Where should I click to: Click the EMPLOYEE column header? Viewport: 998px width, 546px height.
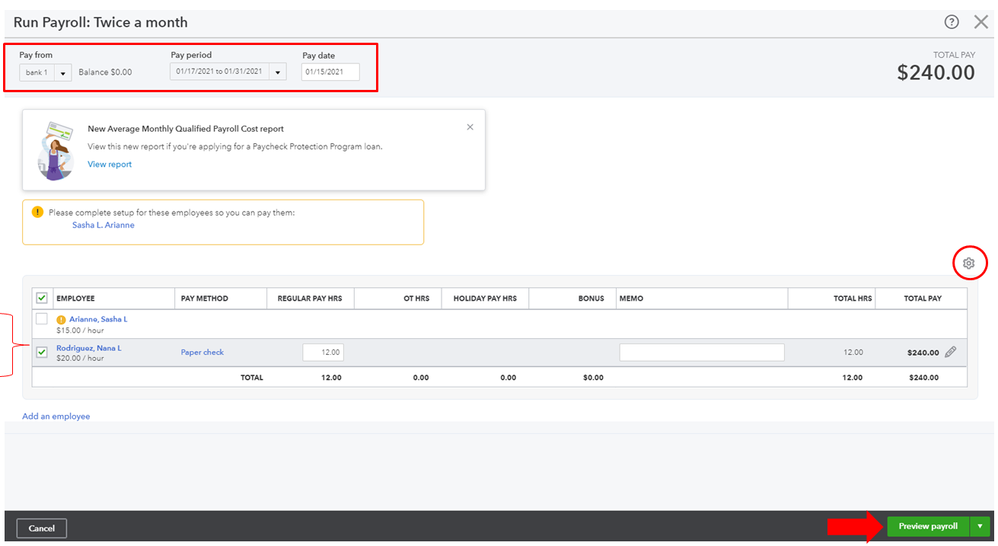coord(75,298)
